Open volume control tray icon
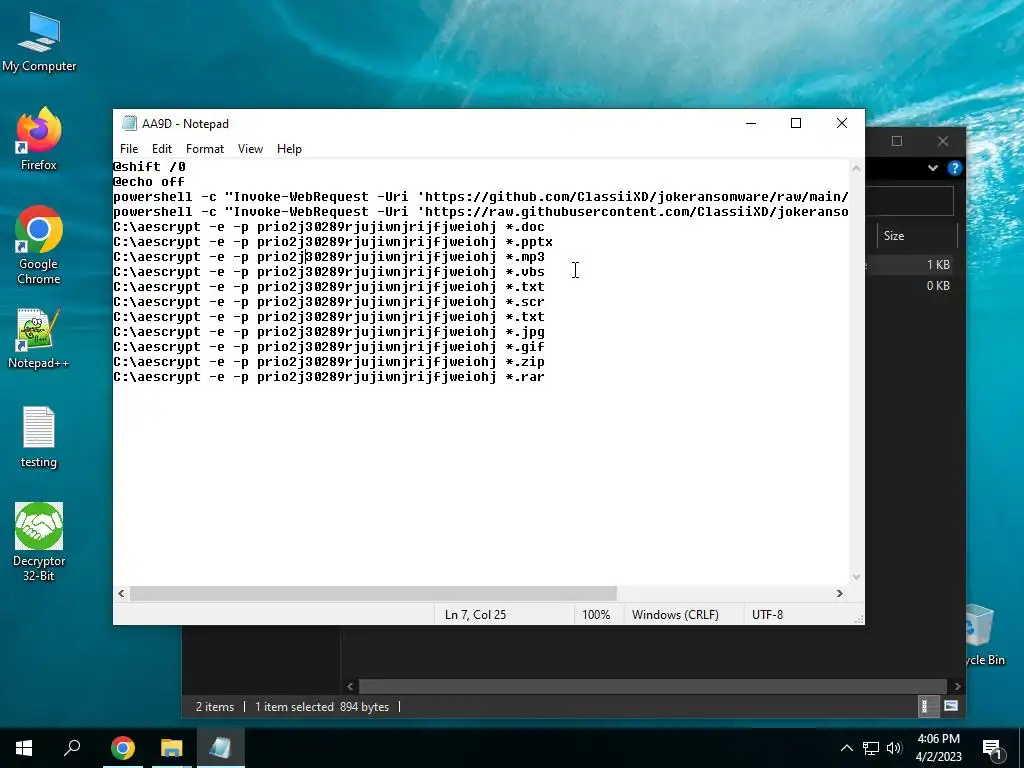Image resolution: width=1024 pixels, height=768 pixels. point(894,748)
